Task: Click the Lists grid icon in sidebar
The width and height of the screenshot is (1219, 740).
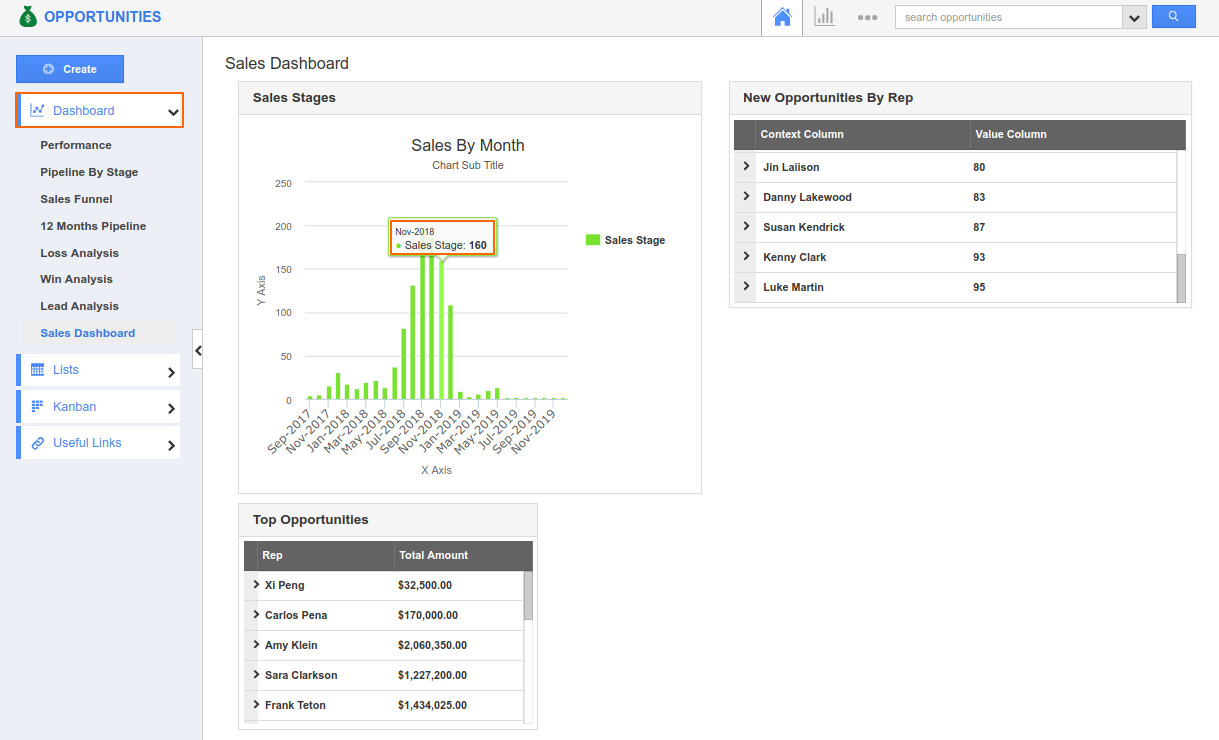Action: click(37, 369)
